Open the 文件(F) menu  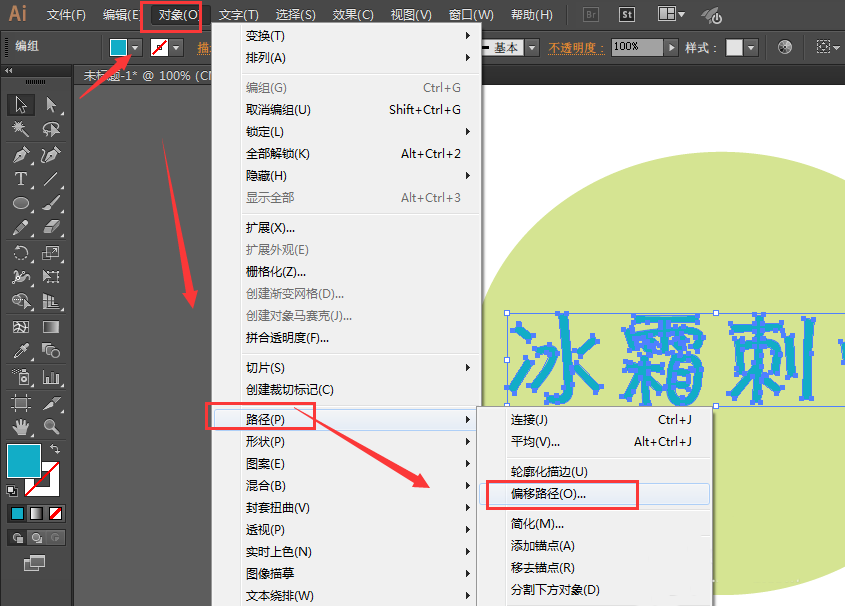[x=66, y=15]
